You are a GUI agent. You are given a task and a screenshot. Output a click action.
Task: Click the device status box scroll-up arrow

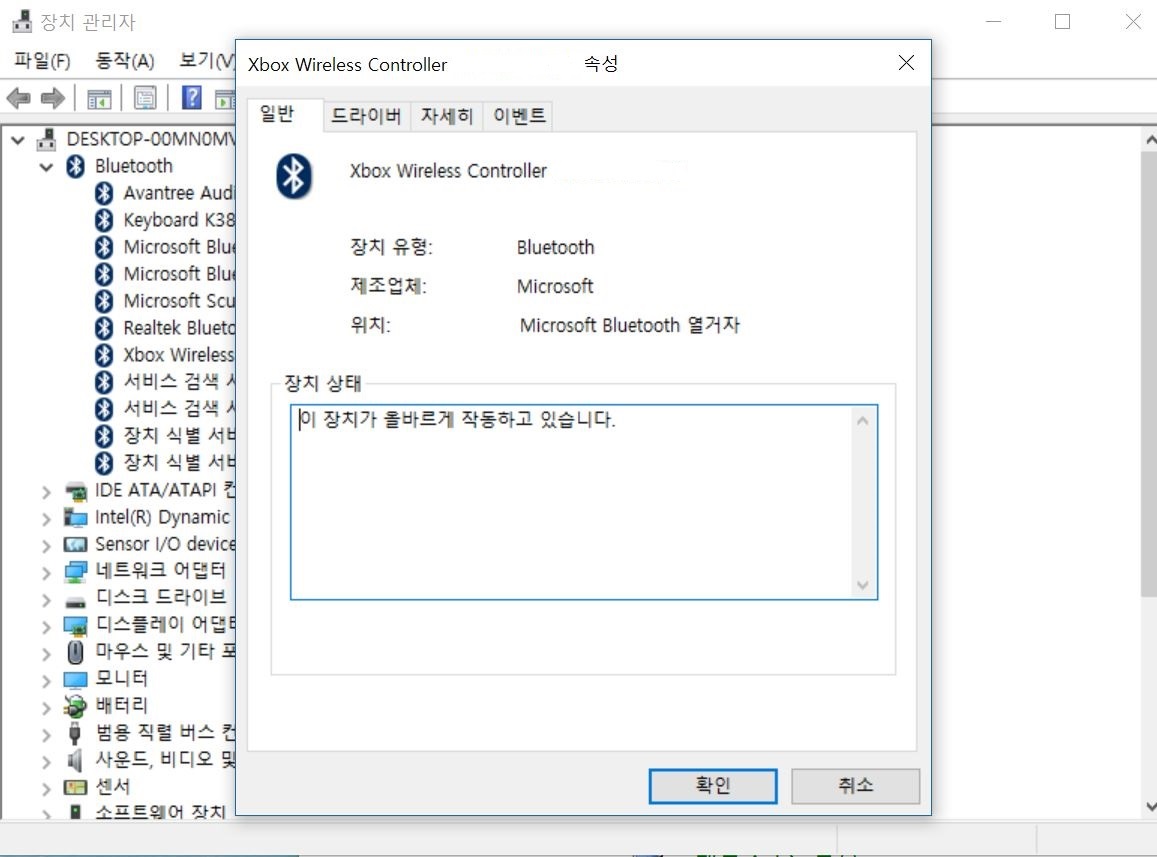click(863, 421)
